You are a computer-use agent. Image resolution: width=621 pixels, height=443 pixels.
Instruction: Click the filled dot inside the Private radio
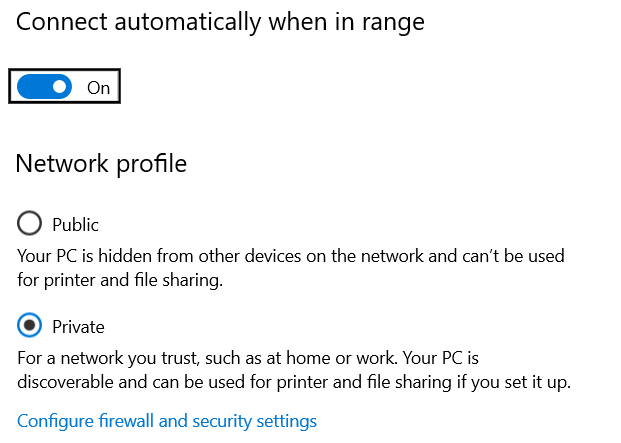(x=30, y=326)
